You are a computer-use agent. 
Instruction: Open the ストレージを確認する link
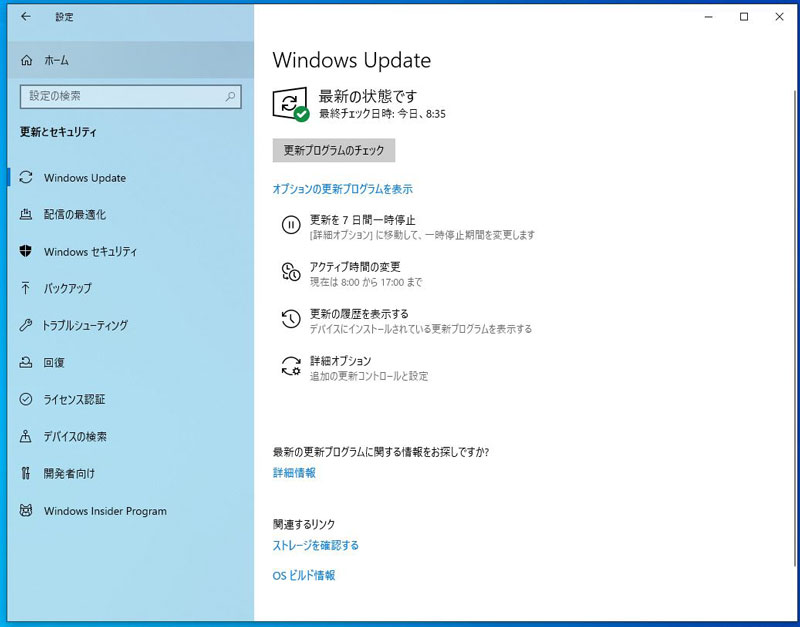coord(315,545)
